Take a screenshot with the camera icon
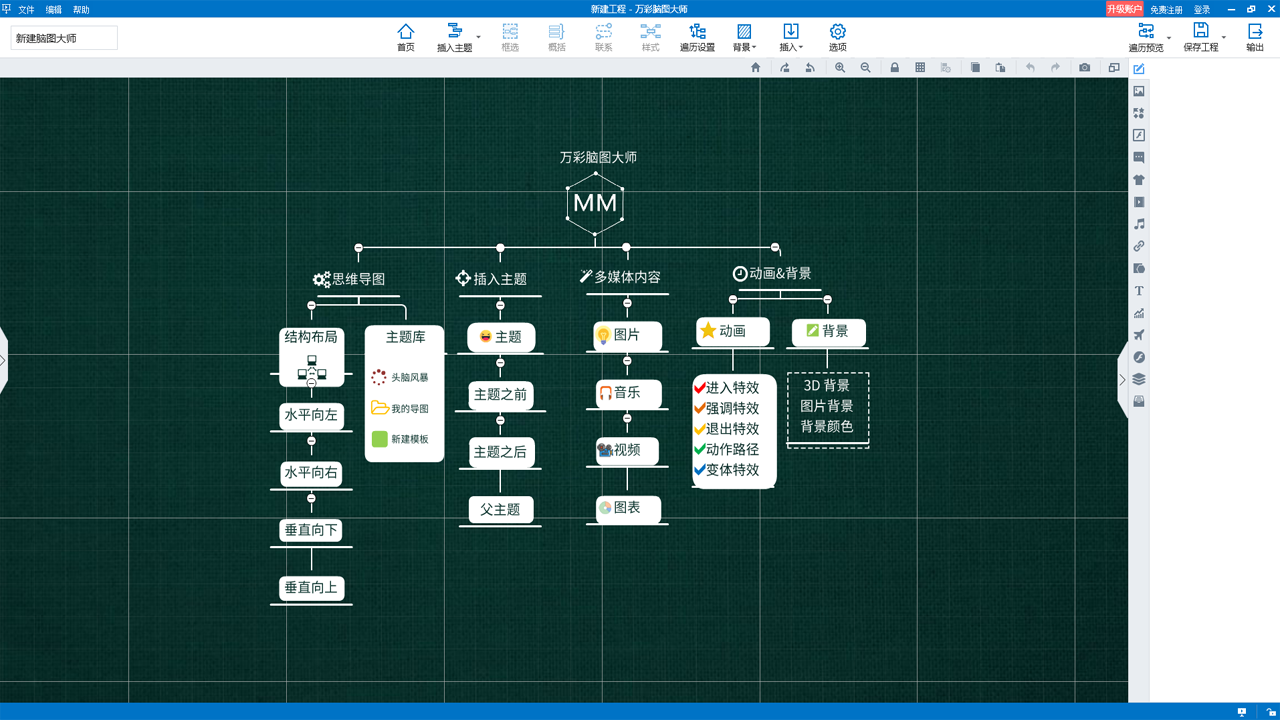 point(1084,68)
